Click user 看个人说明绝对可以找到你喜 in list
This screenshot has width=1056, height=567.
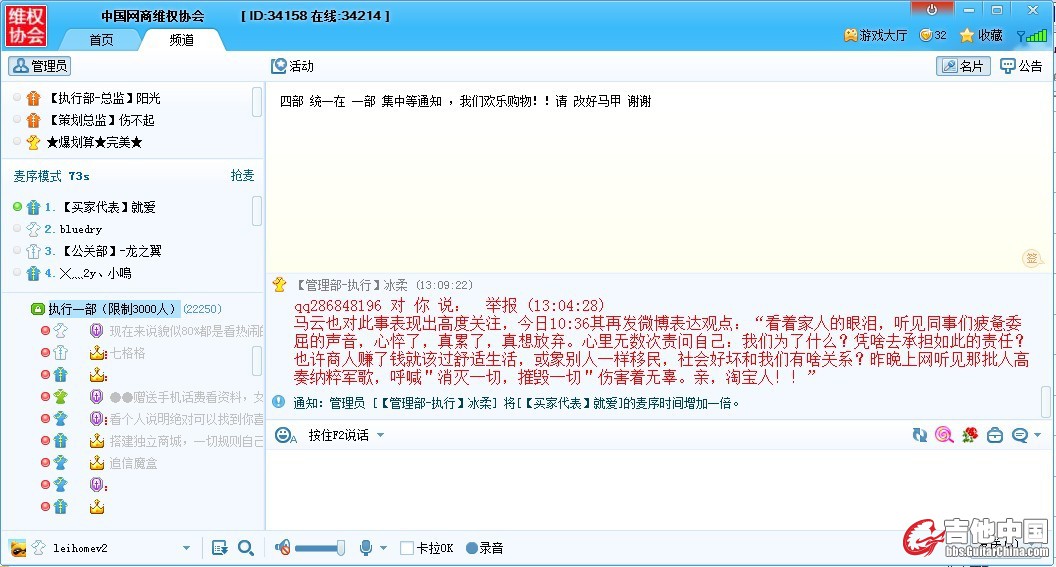(186, 419)
